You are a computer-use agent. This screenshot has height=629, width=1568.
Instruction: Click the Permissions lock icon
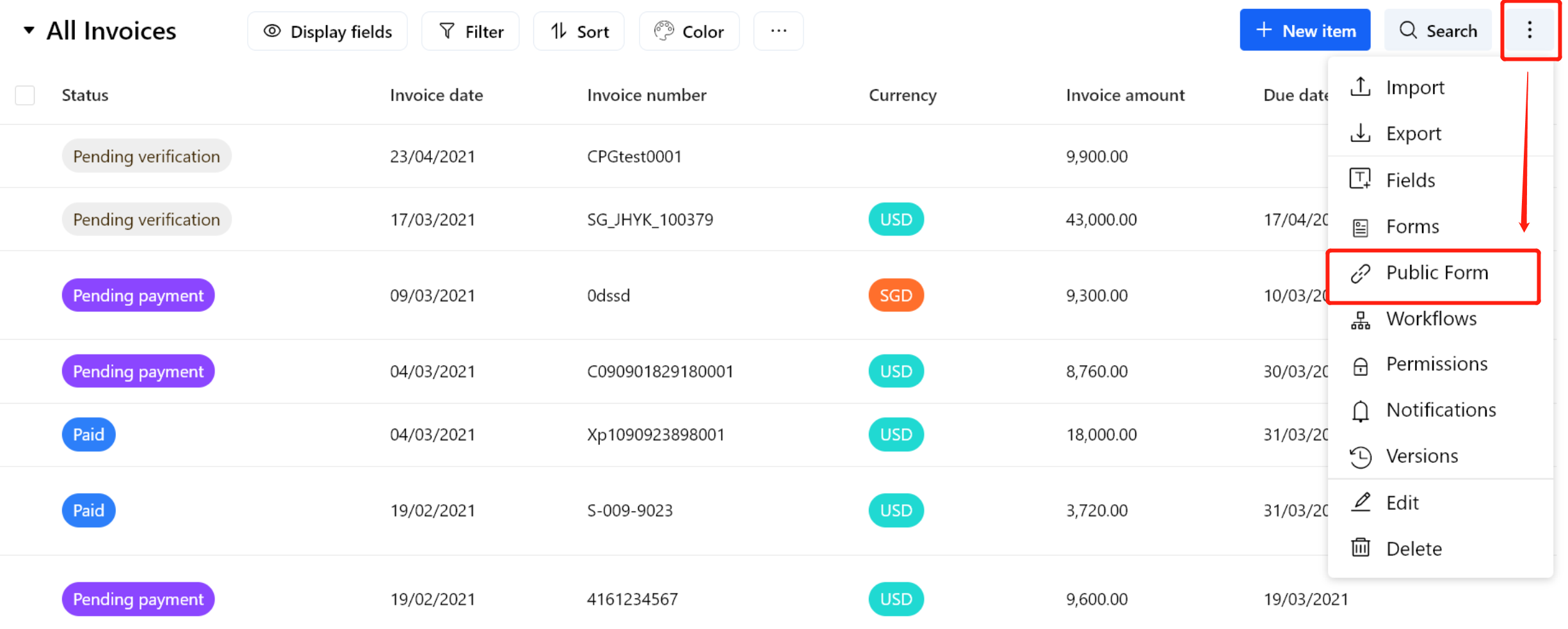pos(1360,365)
